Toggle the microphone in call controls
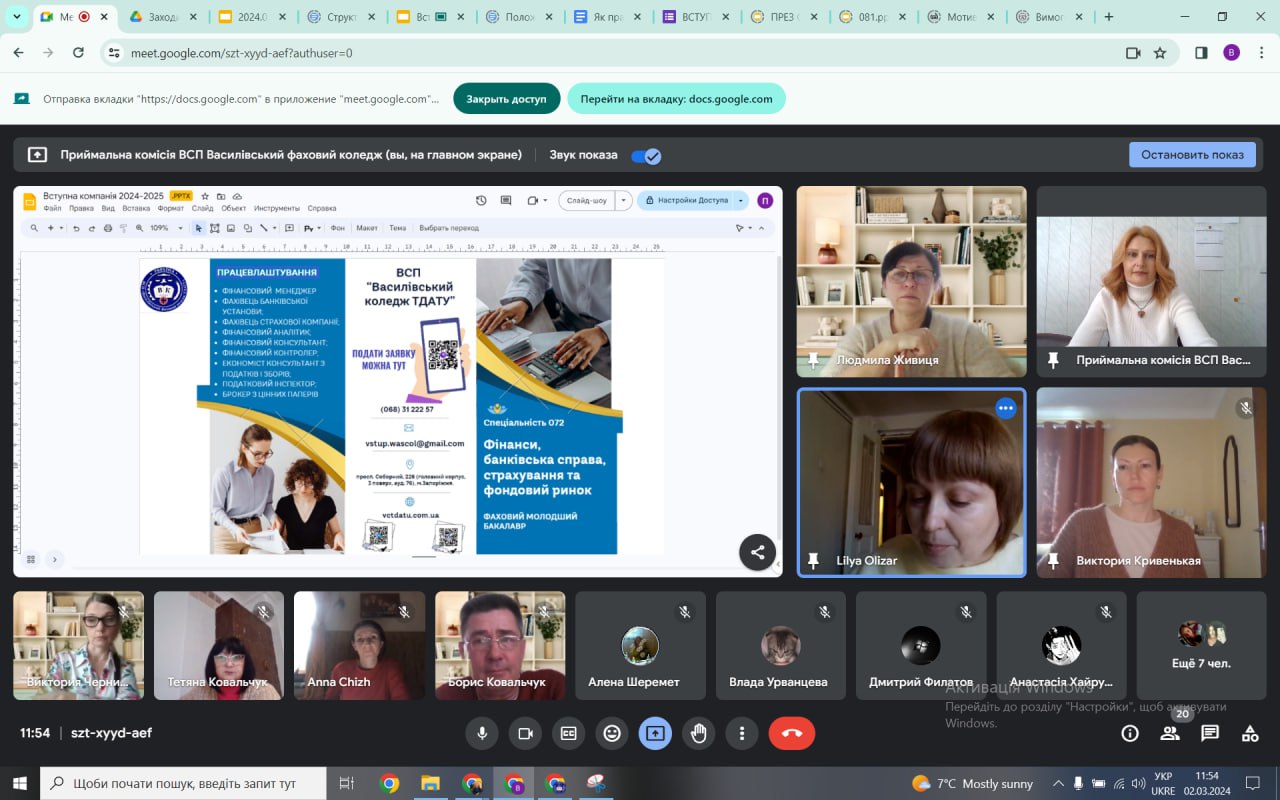 pyautogui.click(x=482, y=733)
